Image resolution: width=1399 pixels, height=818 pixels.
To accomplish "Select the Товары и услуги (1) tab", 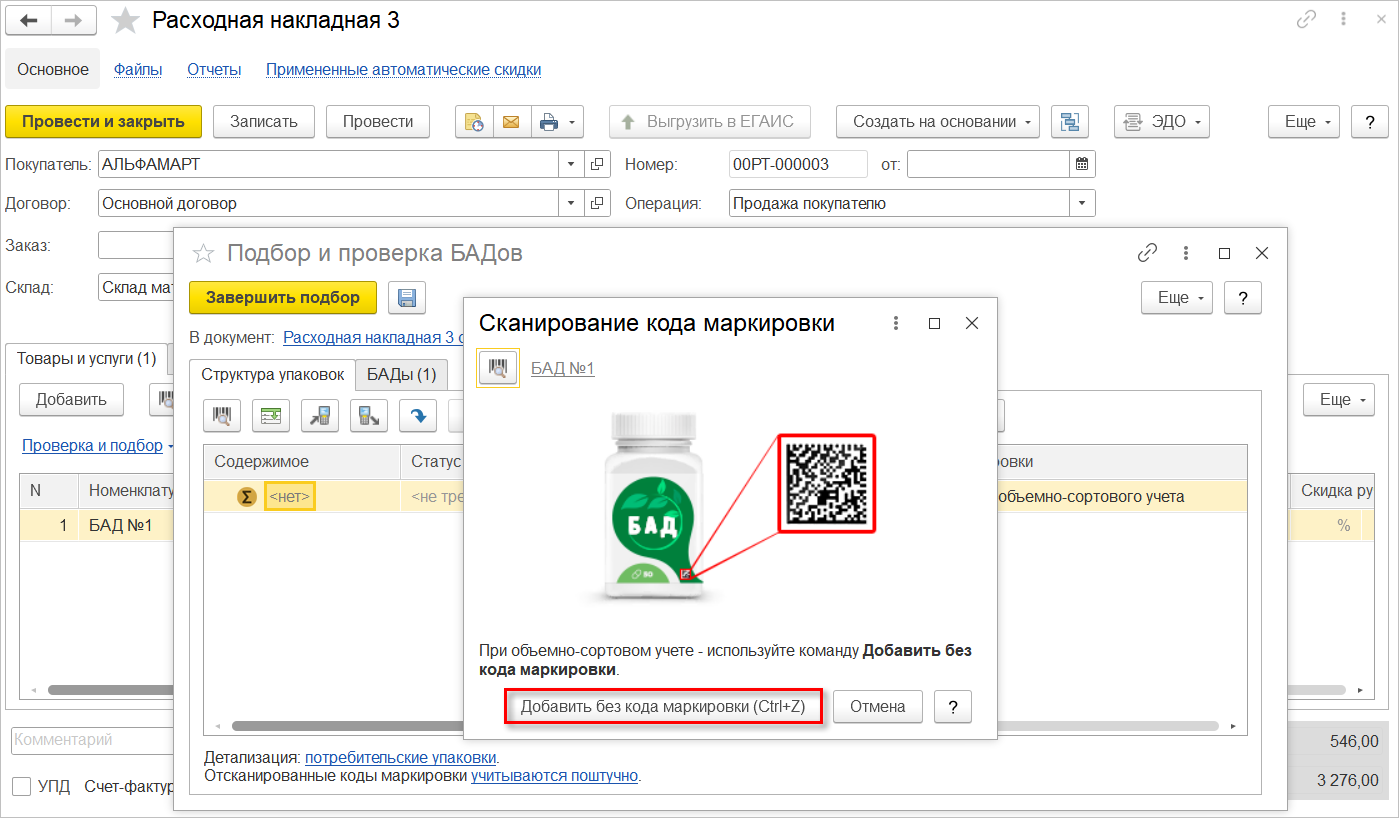I will click(x=86, y=359).
